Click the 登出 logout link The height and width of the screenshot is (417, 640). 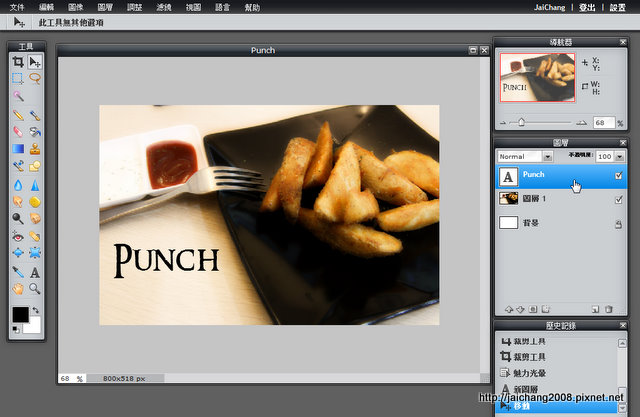(x=587, y=7)
